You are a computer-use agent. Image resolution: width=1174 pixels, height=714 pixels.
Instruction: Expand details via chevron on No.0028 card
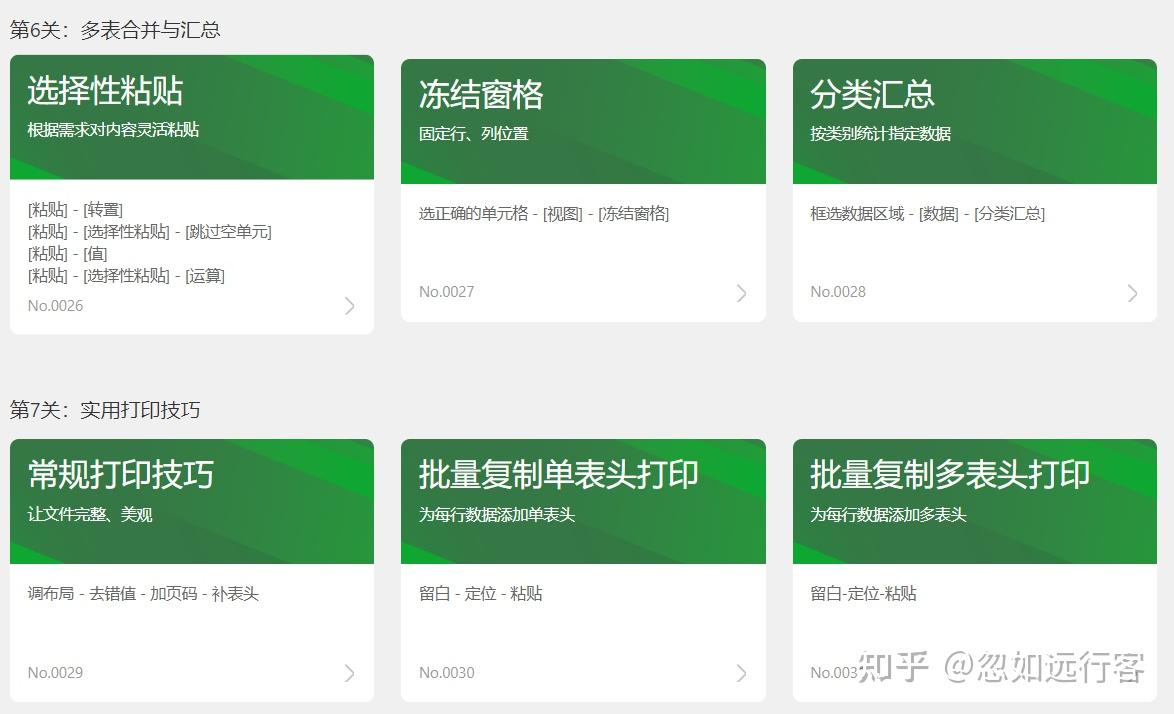(1131, 293)
